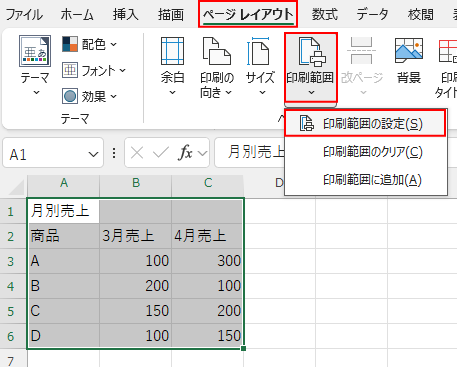Click cell C6 with value 150
This screenshot has width=457, height=367.
coord(208,336)
